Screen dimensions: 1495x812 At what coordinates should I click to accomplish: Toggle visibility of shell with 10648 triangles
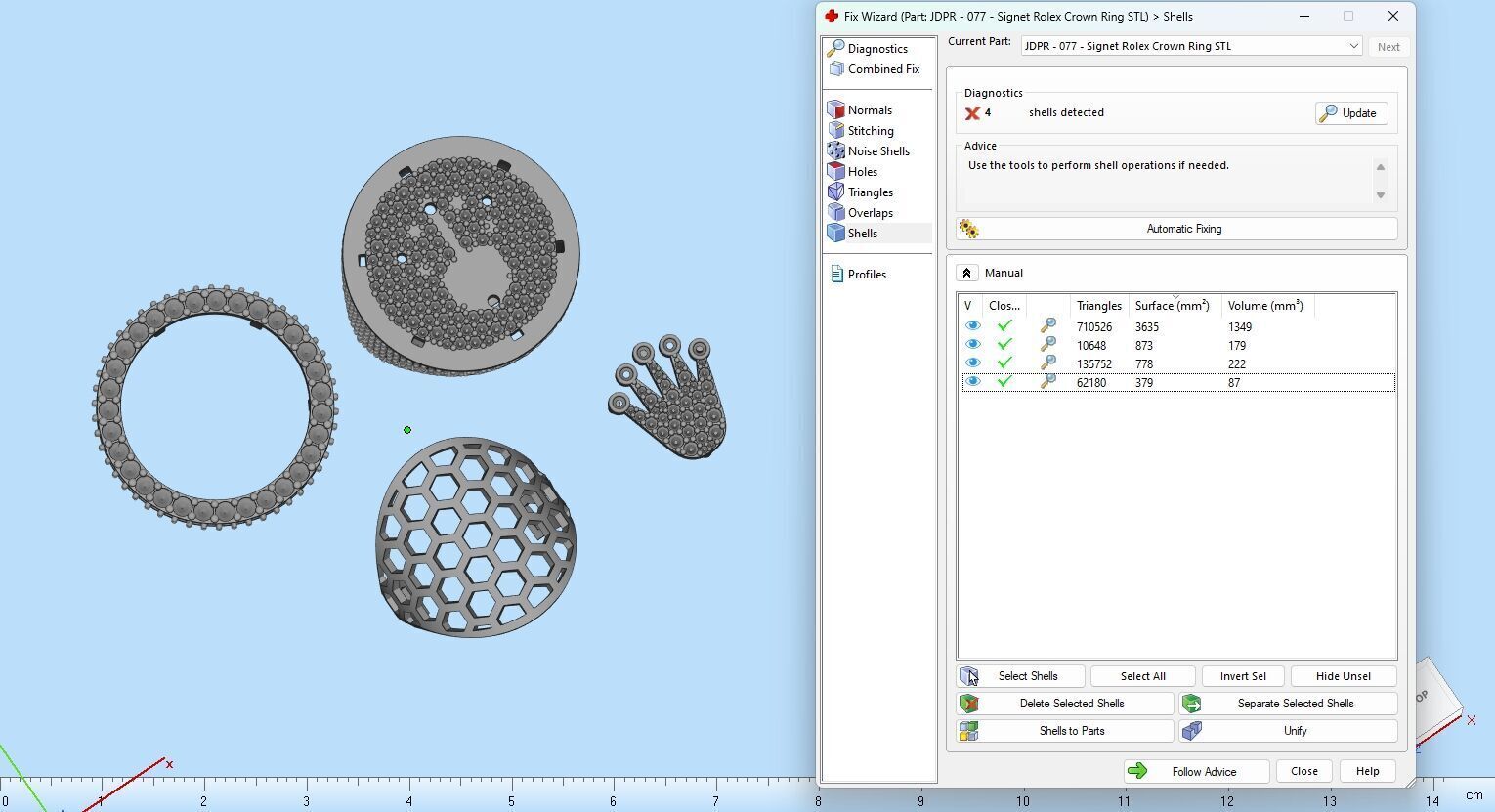tap(972, 345)
